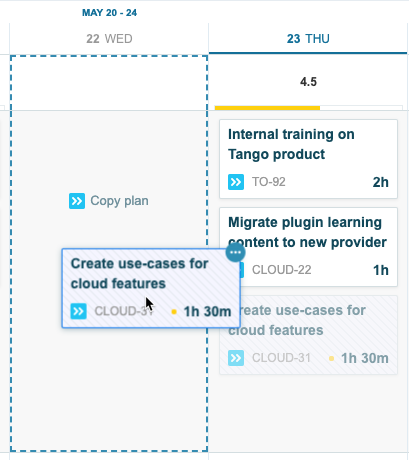Open Internal training on Tango product card
This screenshot has height=460, width=409.
pos(308,159)
